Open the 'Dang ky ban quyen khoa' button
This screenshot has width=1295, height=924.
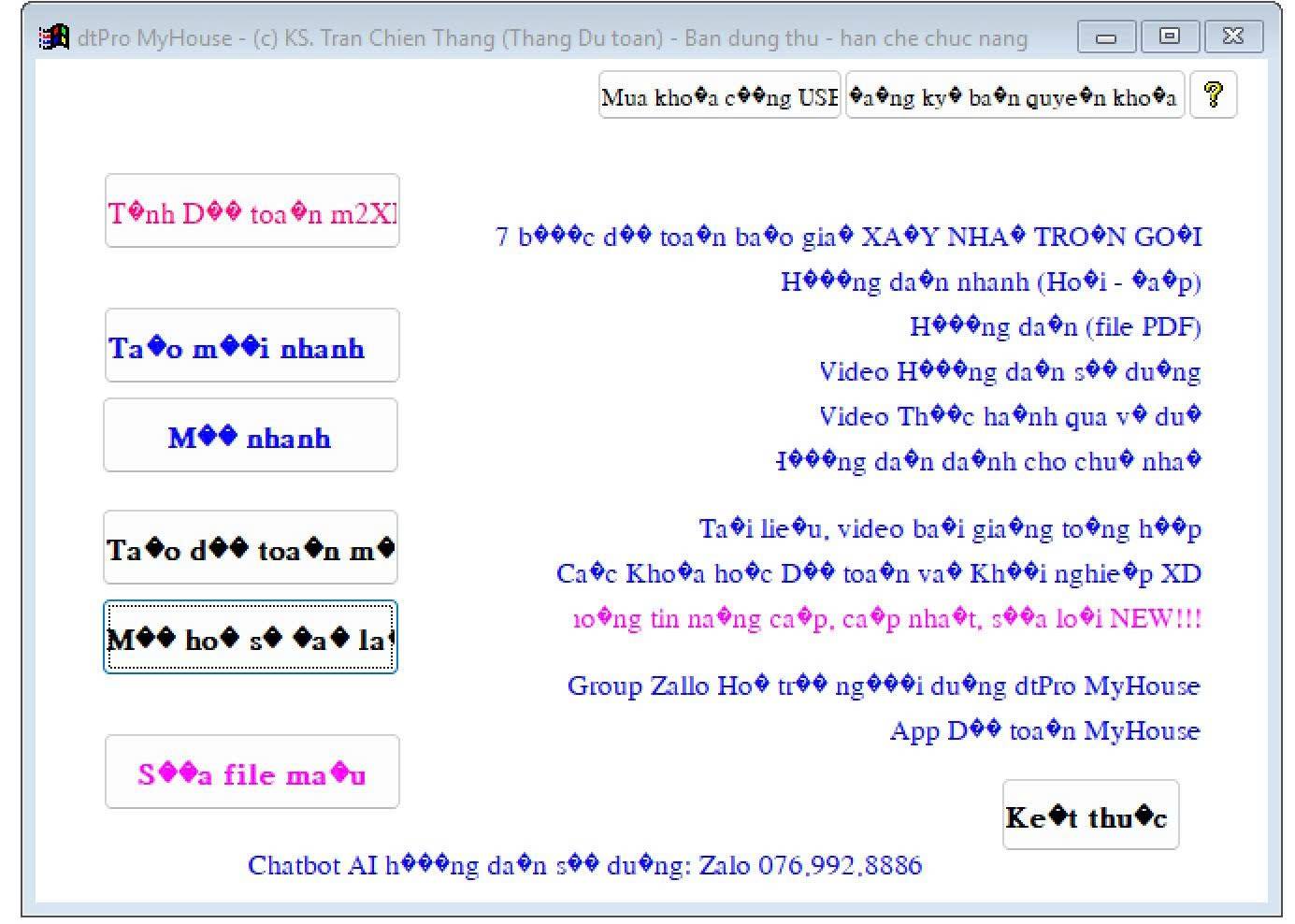point(1014,95)
